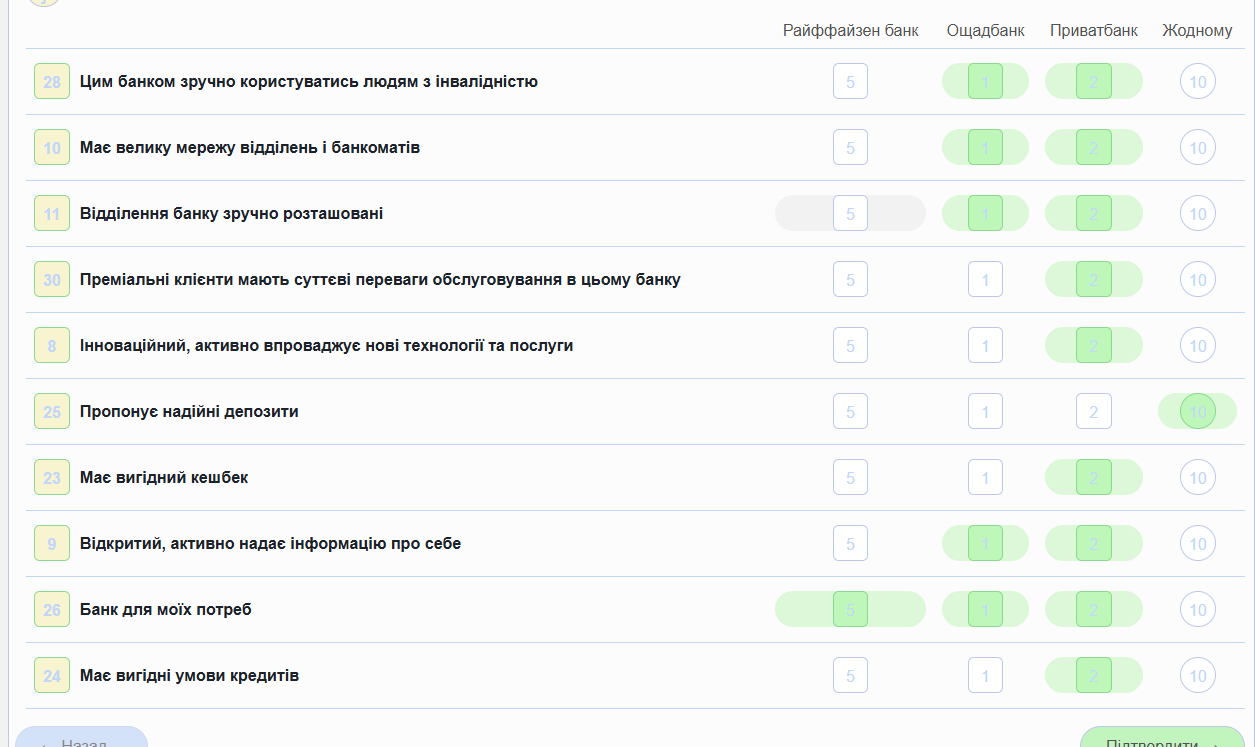Select Жодному for Відкритий row

pyautogui.click(x=1198, y=543)
